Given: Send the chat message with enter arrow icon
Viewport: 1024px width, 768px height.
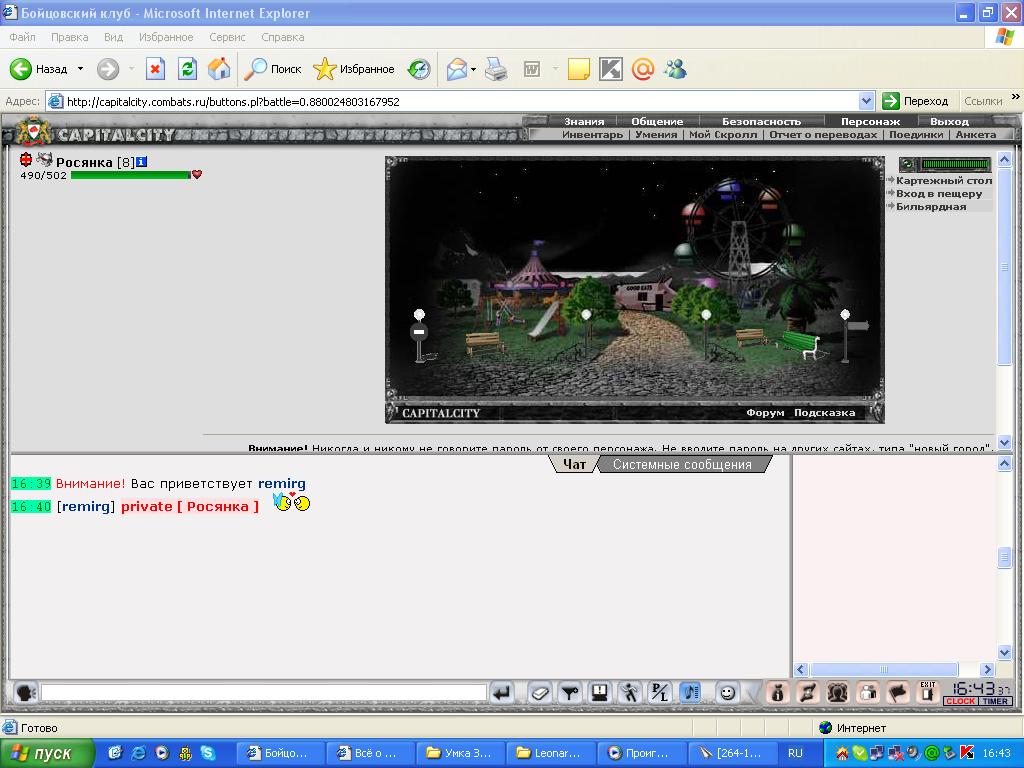Looking at the screenshot, I should point(502,692).
